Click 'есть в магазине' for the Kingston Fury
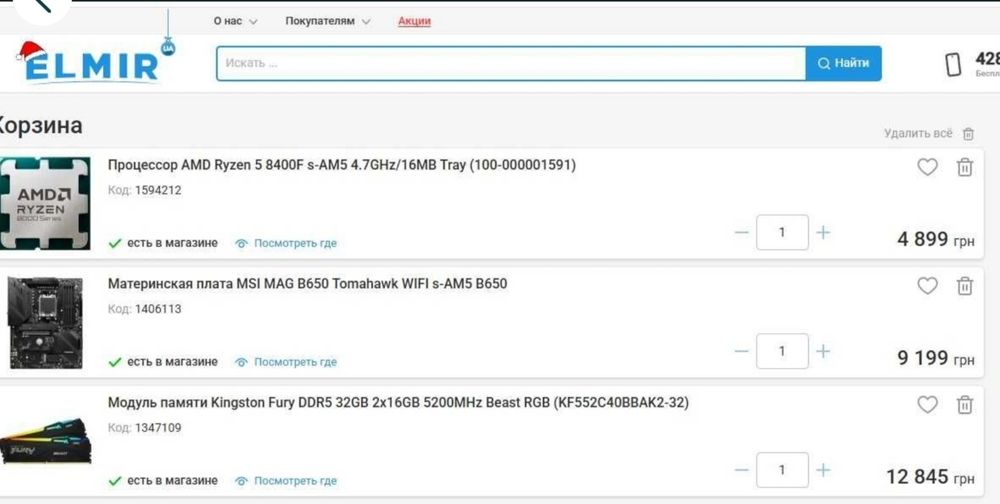1000x504 pixels. (163, 480)
